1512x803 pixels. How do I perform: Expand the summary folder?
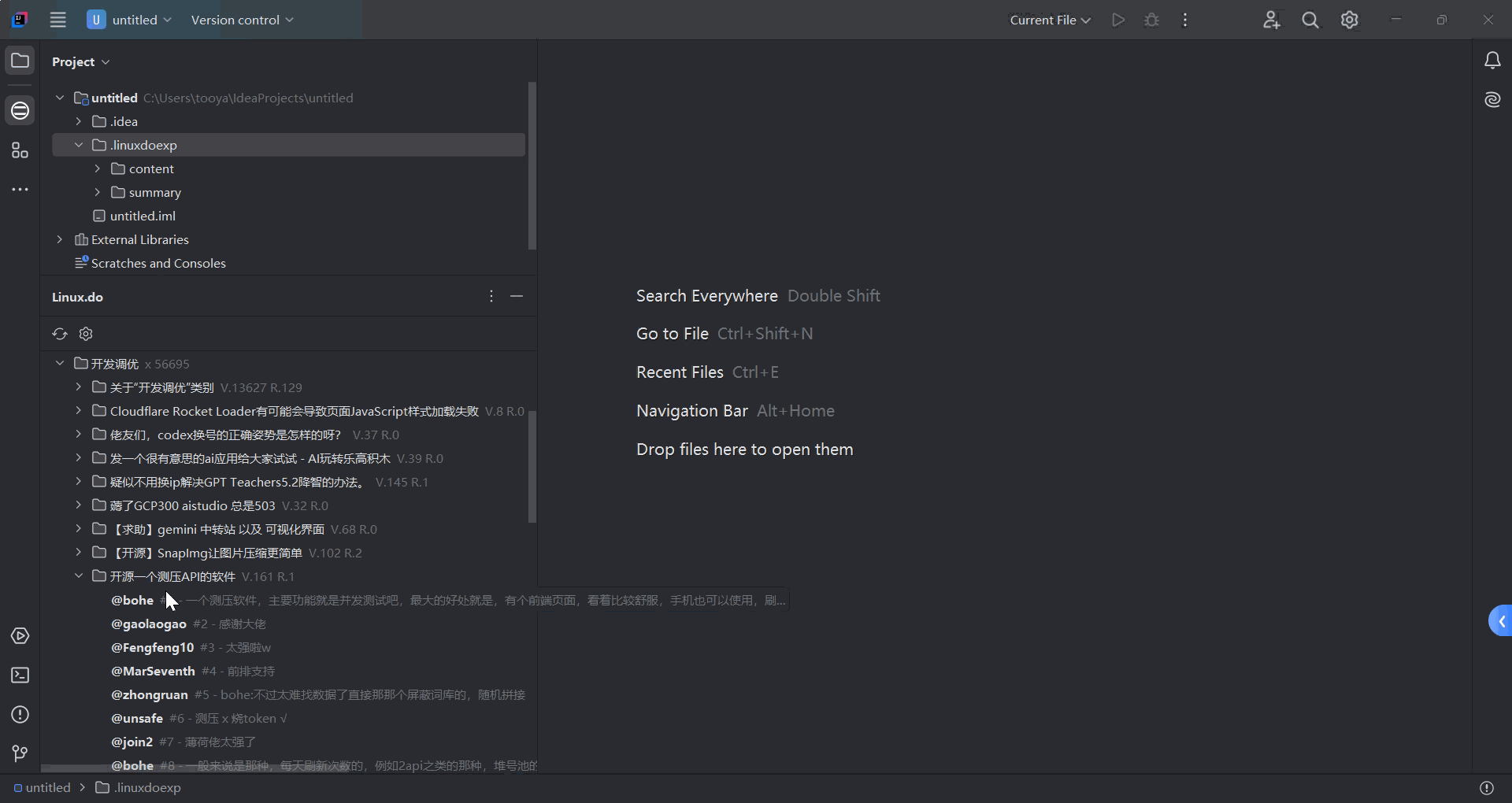98,192
